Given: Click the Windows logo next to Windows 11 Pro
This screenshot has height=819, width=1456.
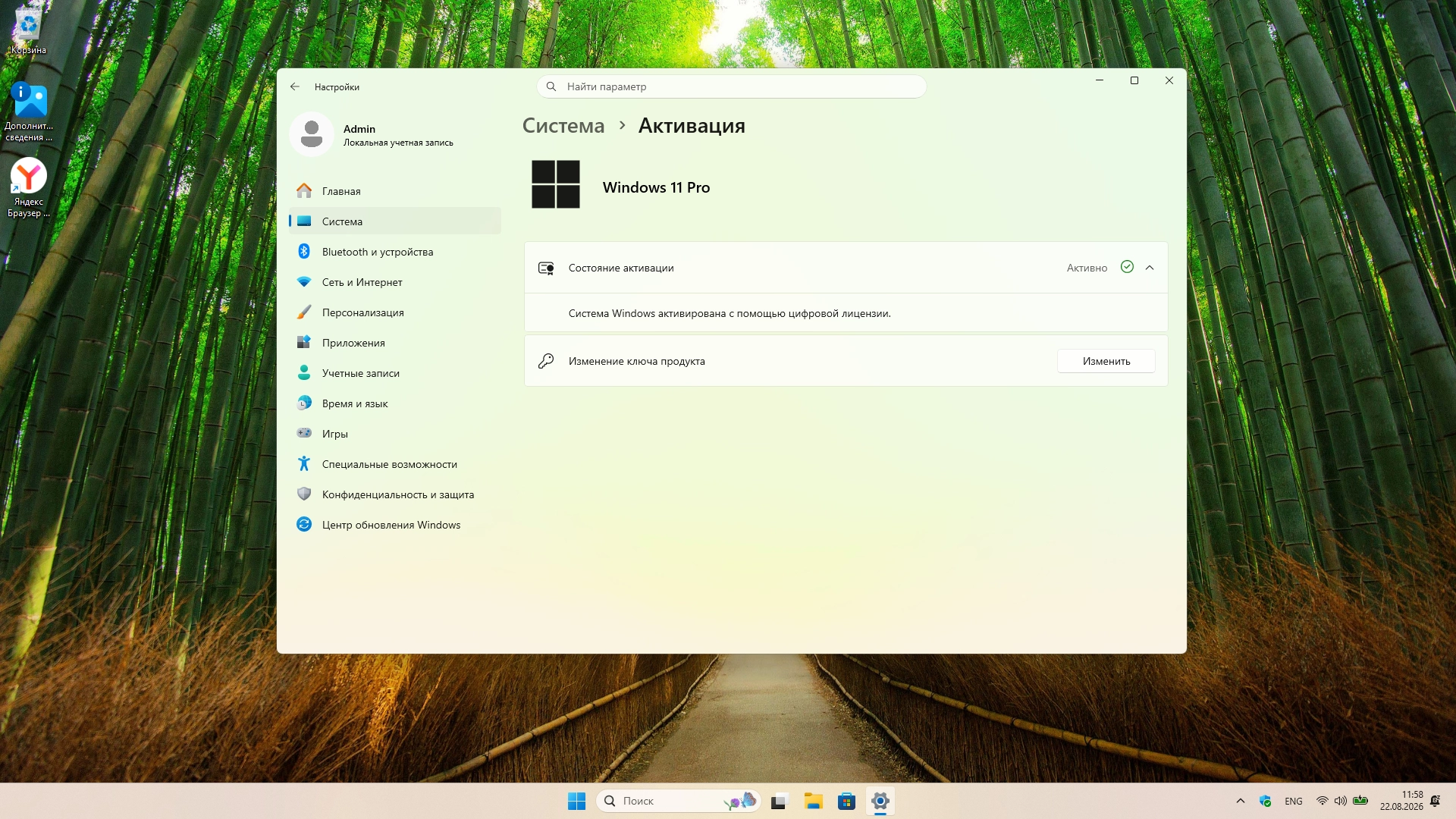Looking at the screenshot, I should pos(556,184).
